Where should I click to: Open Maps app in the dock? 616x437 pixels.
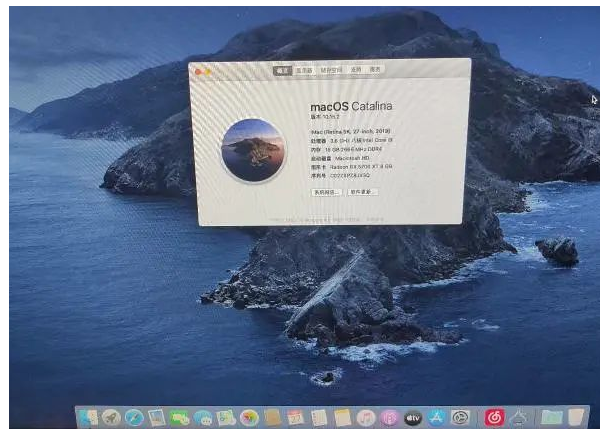pyautogui.click(x=226, y=417)
